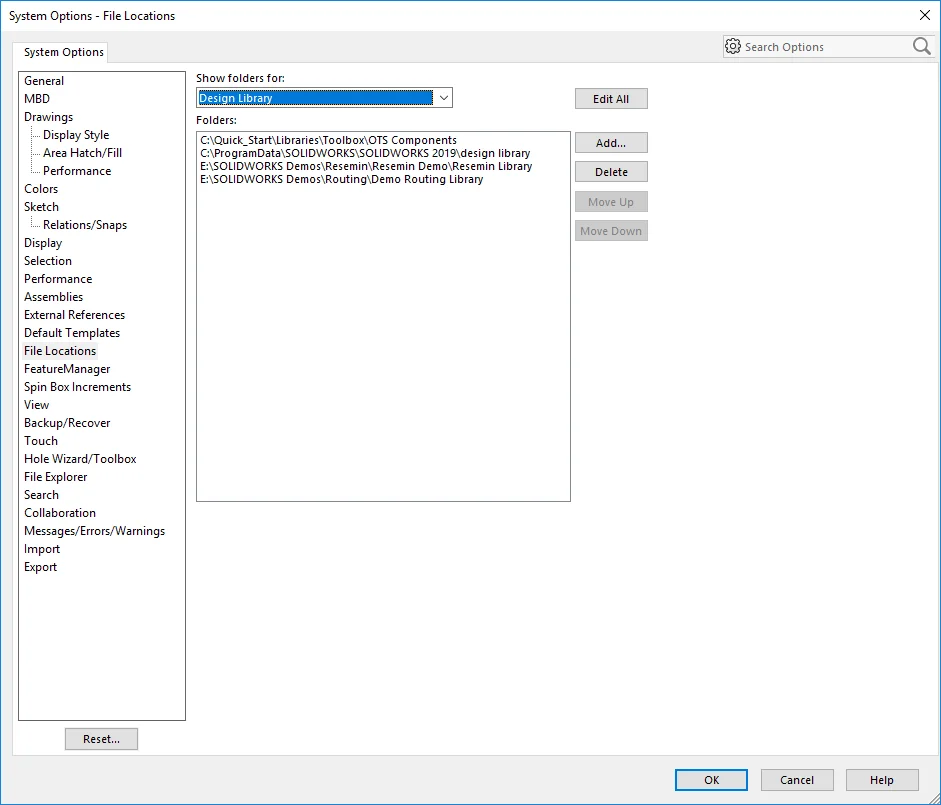This screenshot has height=805, width=941.
Task: Select the OTS Components folder path
Action: coord(328,140)
